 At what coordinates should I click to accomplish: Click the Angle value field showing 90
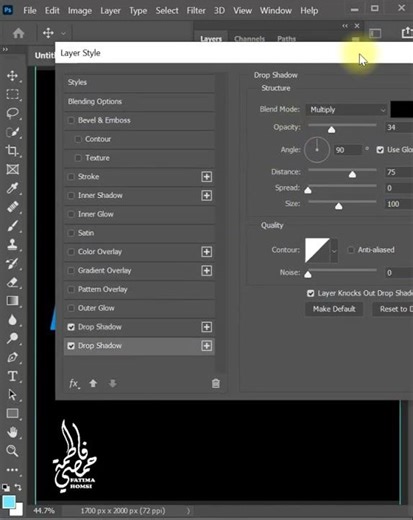point(348,150)
